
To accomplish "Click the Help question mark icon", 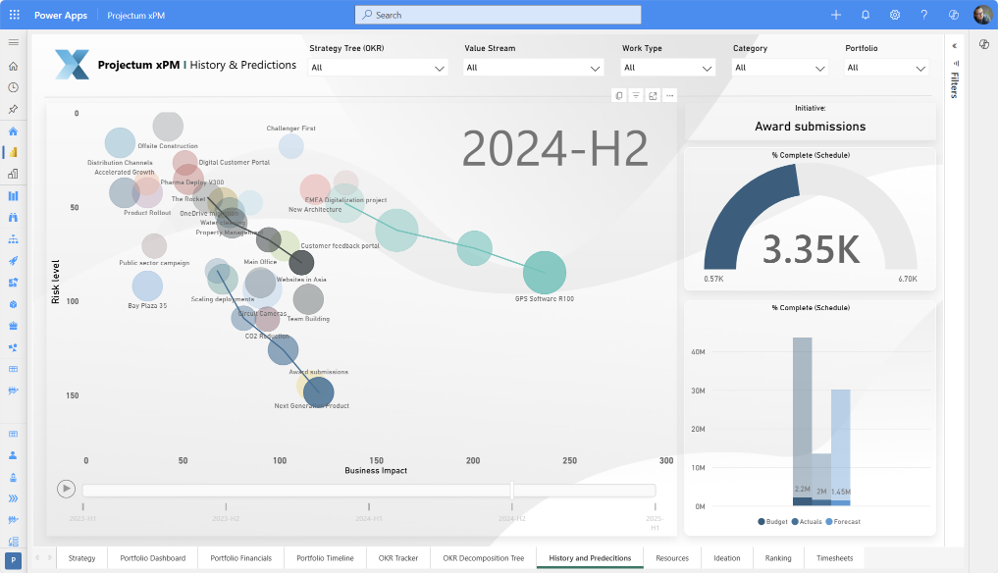I will [924, 15].
